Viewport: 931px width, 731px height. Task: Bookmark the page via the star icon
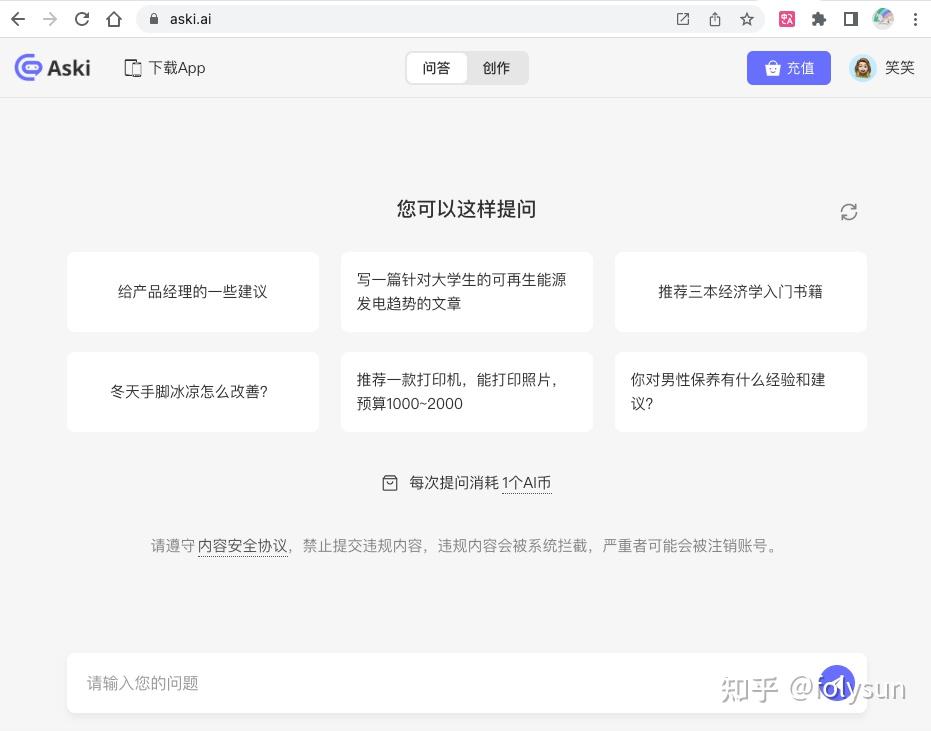point(746,18)
